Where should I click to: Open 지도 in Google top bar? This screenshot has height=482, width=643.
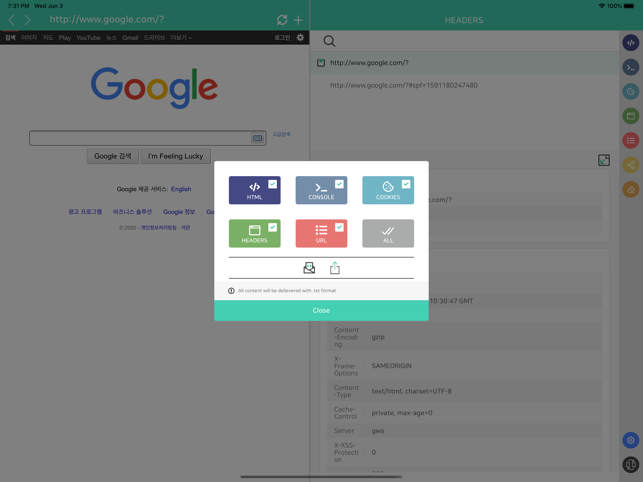click(x=48, y=38)
